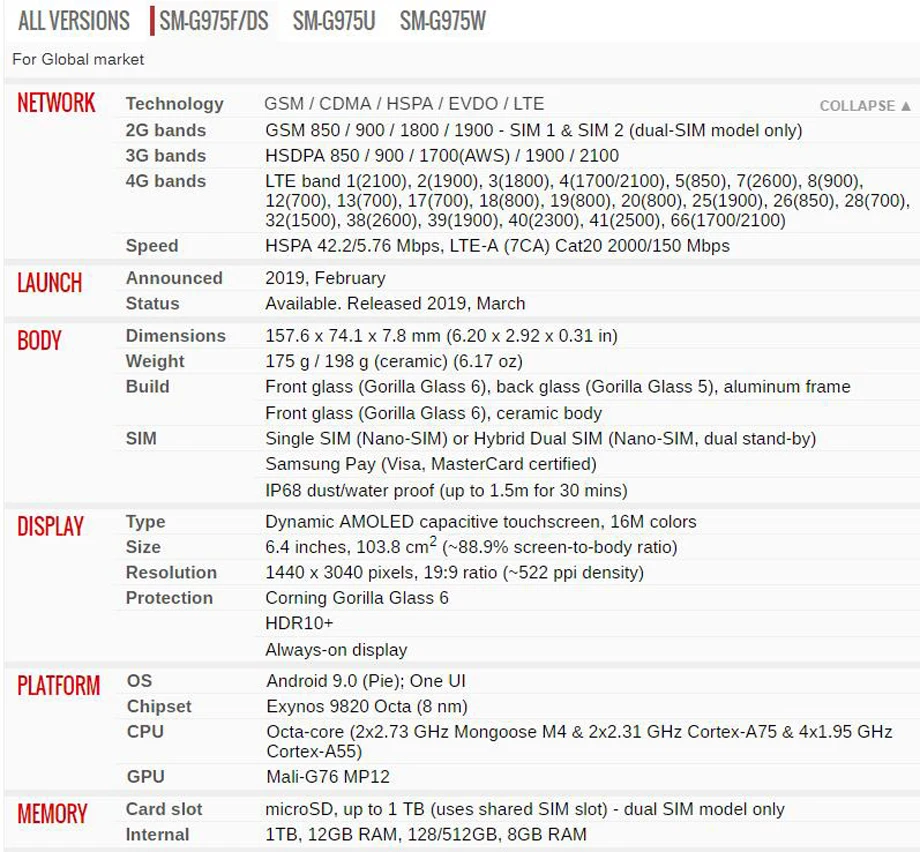Switch to the ALL VERSIONS tab
This screenshot has width=920, height=852.
coord(74,21)
